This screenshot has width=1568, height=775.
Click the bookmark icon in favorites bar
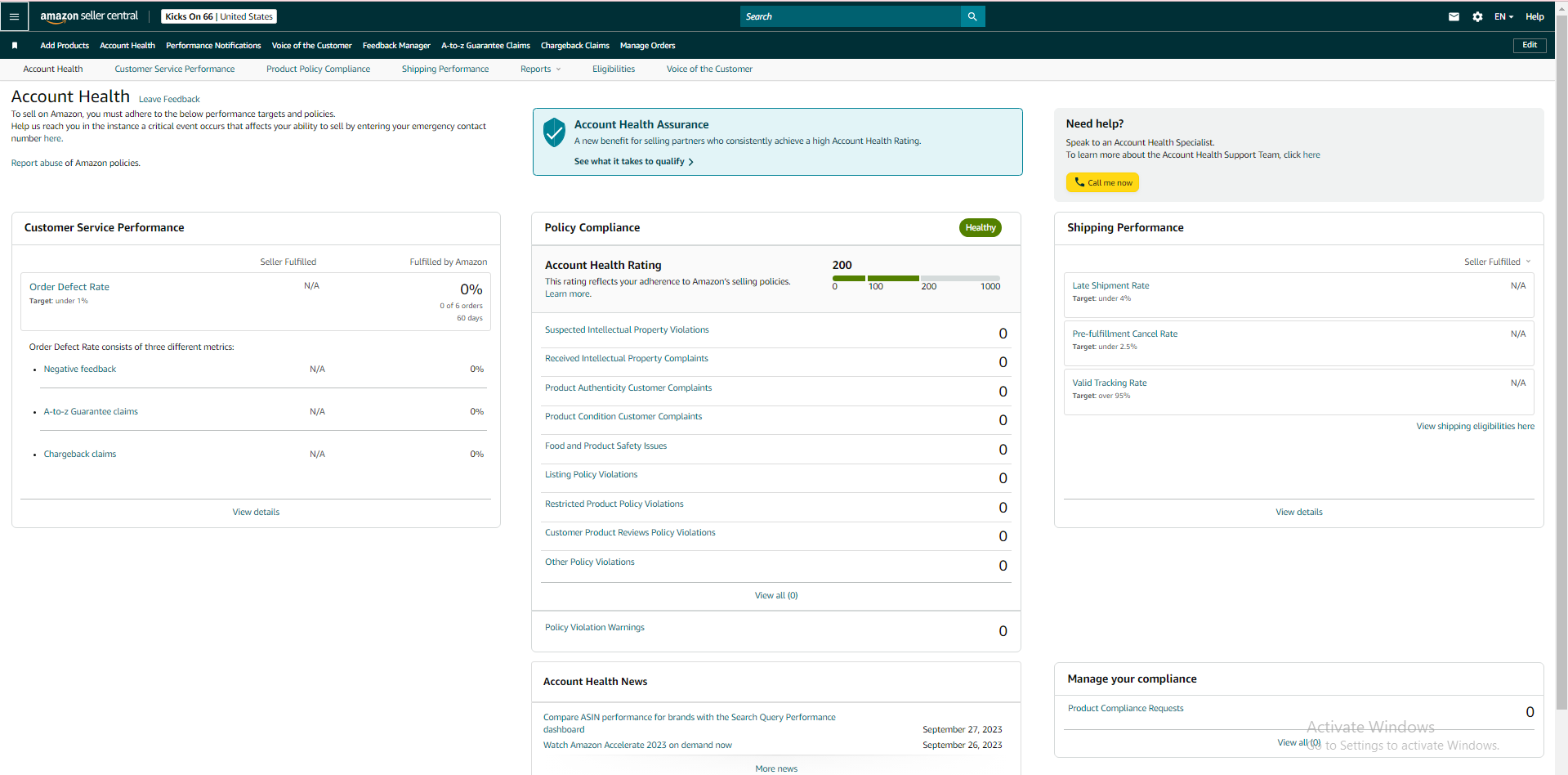[x=15, y=46]
